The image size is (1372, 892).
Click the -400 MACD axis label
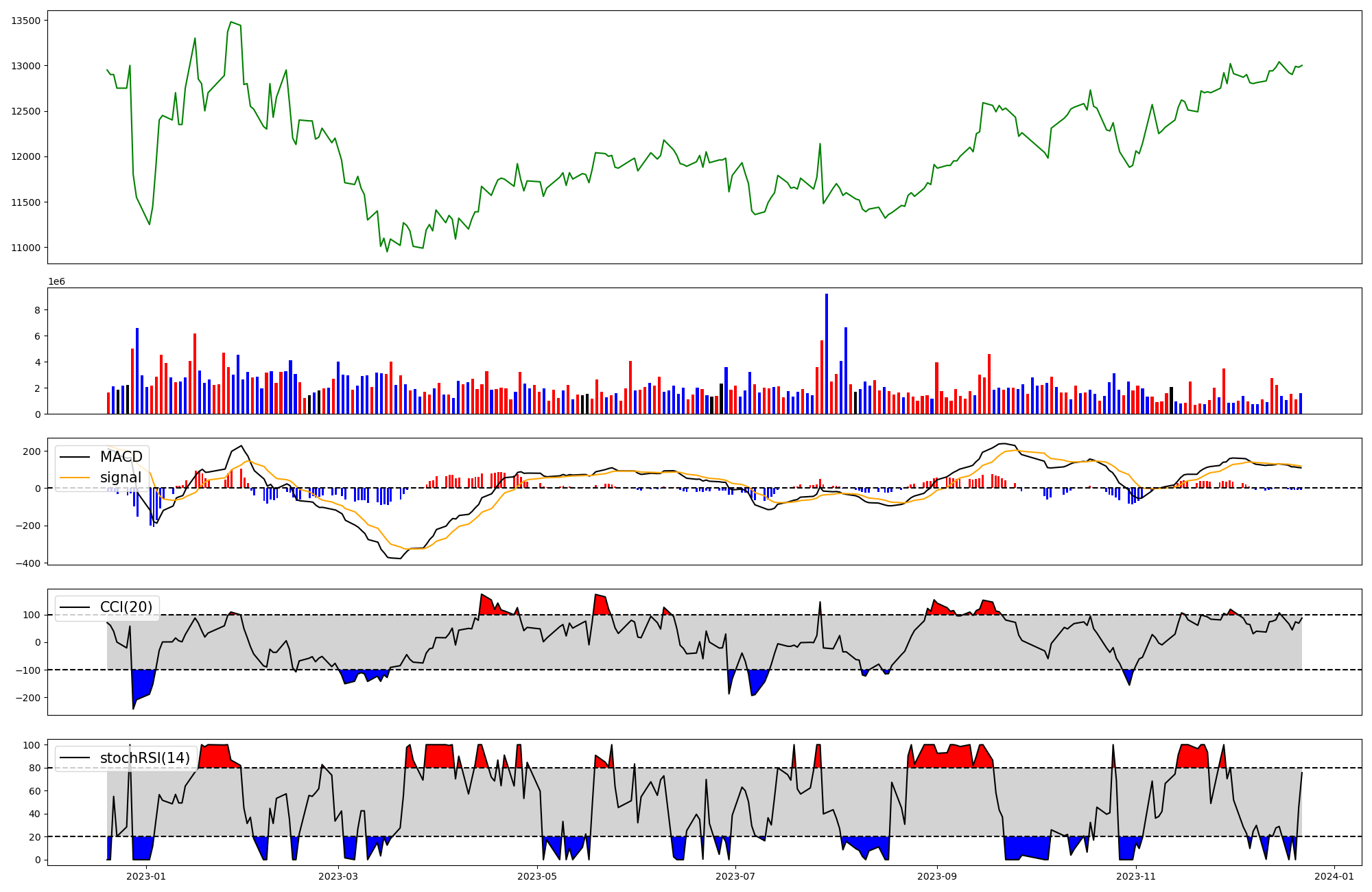(27, 563)
